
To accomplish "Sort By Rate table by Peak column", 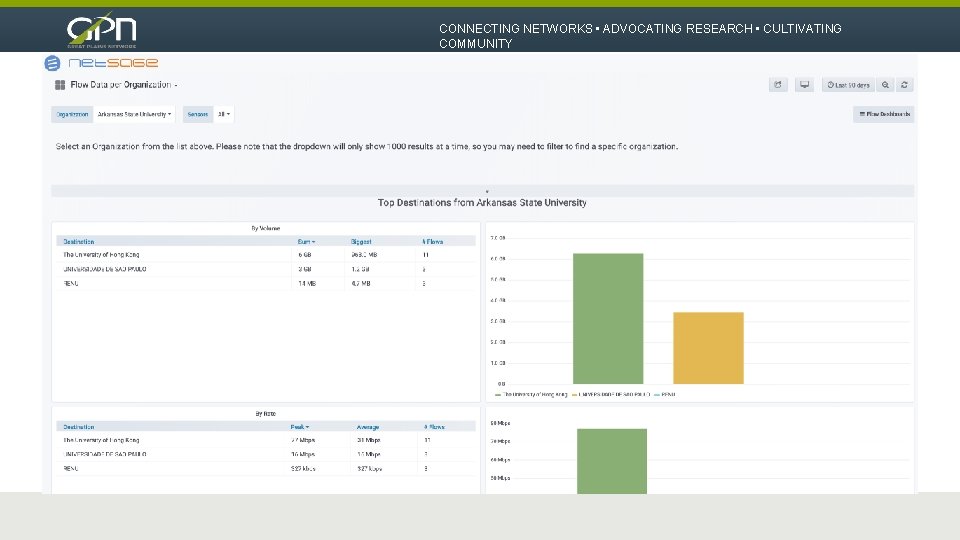I will [299, 427].
